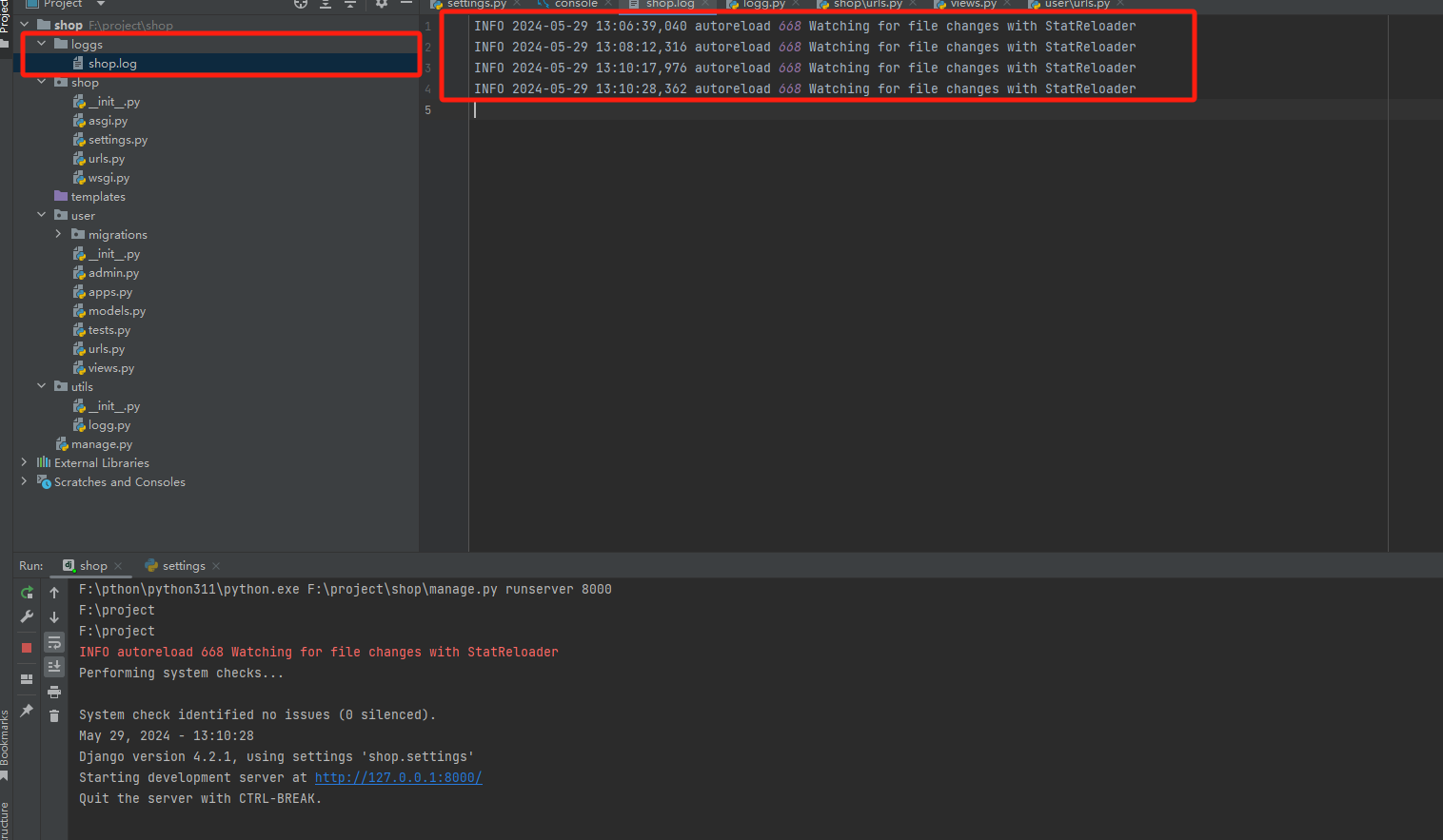Screen dimensions: 1443x840
Task: Move up the stack trace with the up arrow
Action: (54, 593)
